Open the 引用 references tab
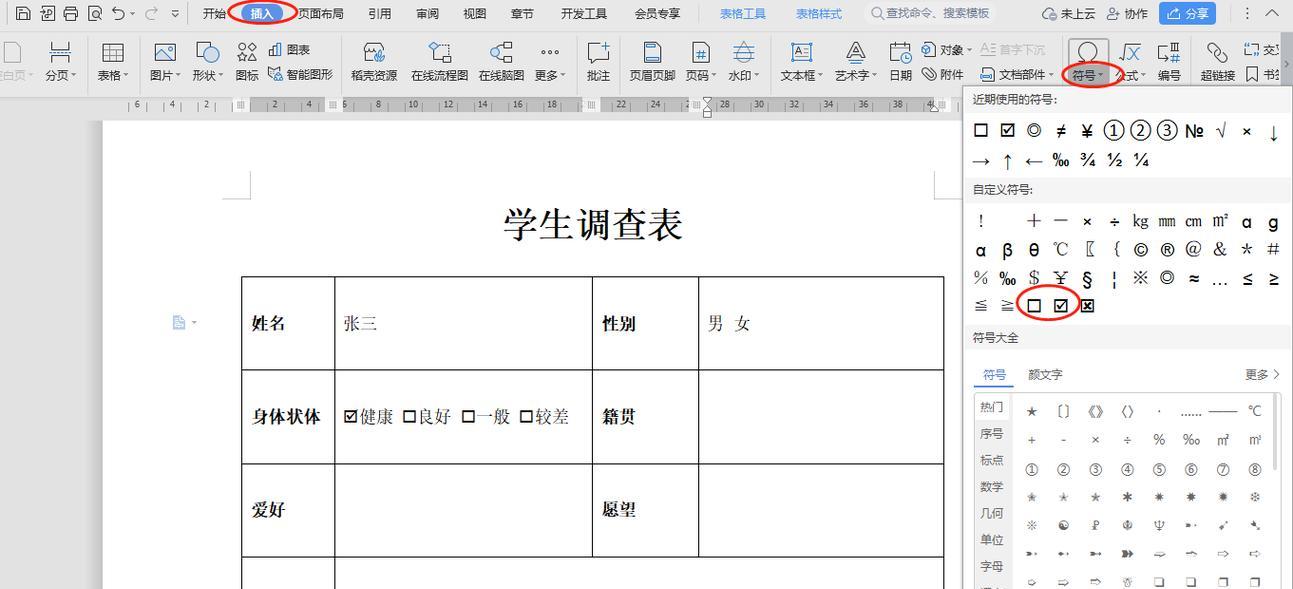This screenshot has width=1293, height=589. coord(379,14)
